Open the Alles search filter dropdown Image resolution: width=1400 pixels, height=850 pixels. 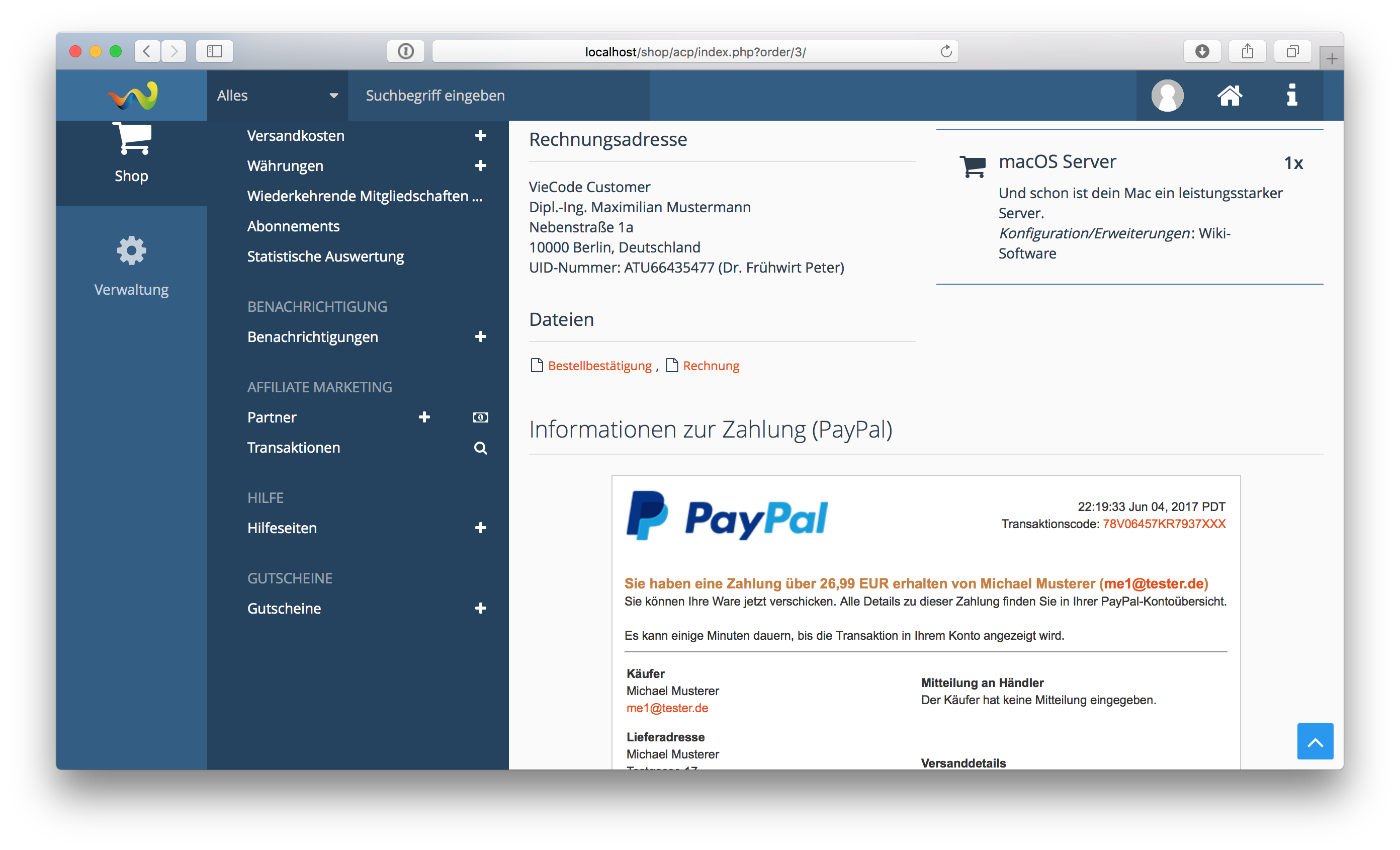277,96
